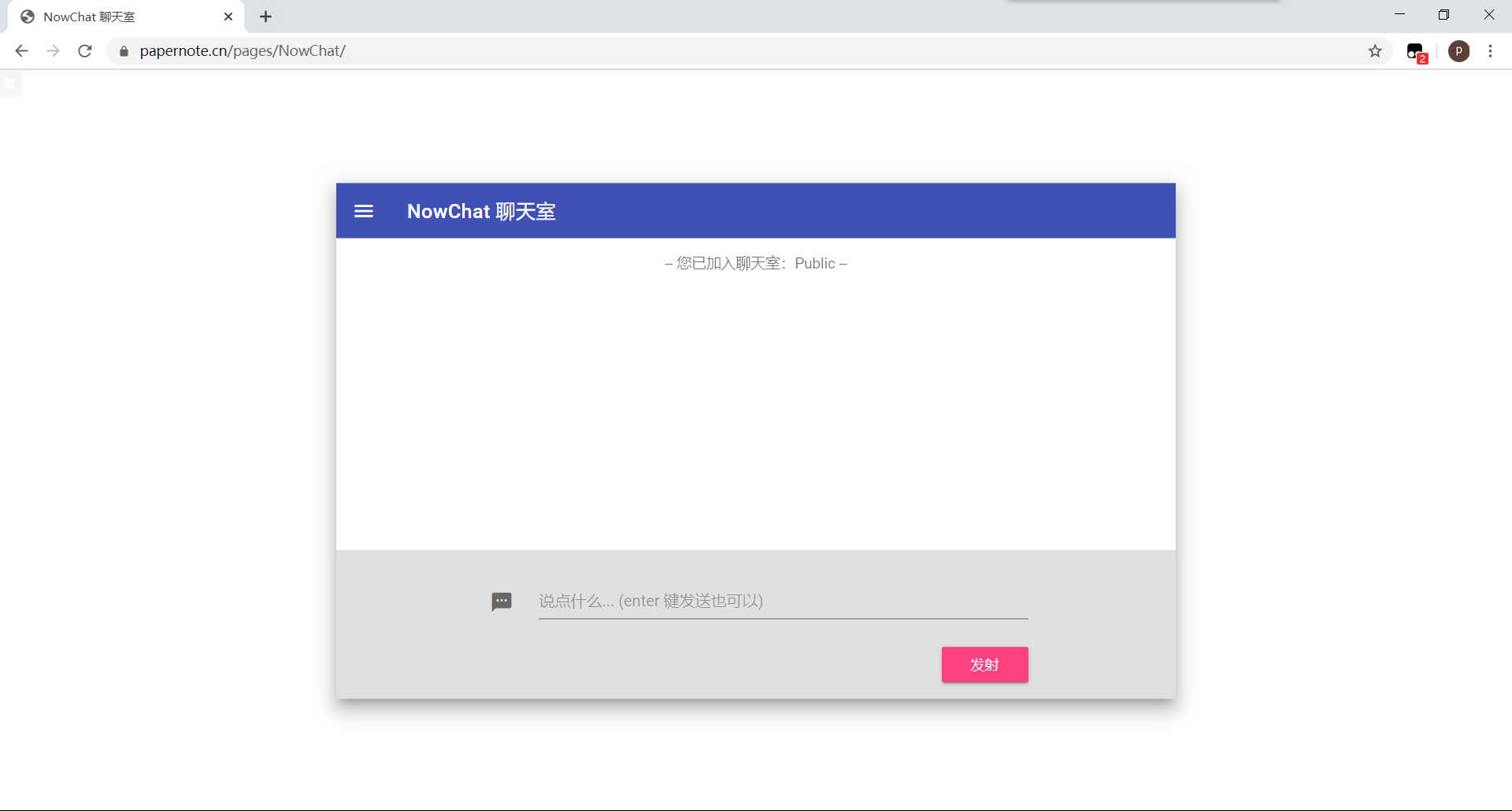Open a new browser tab
1512x811 pixels.
[x=266, y=17]
